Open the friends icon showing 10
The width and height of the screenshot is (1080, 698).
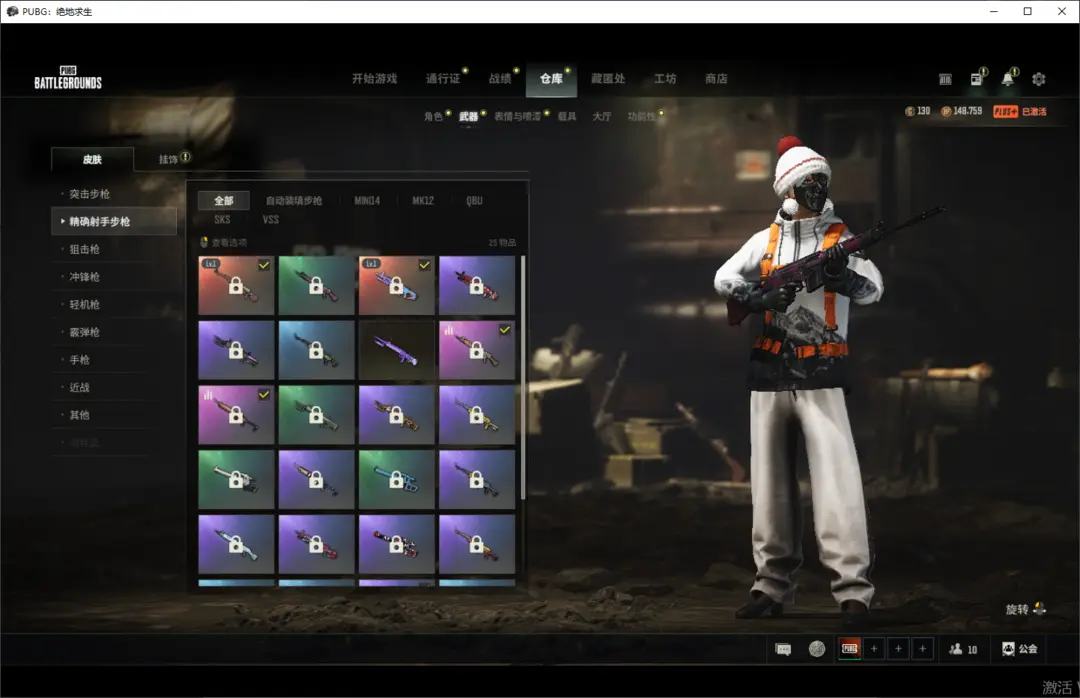955,649
